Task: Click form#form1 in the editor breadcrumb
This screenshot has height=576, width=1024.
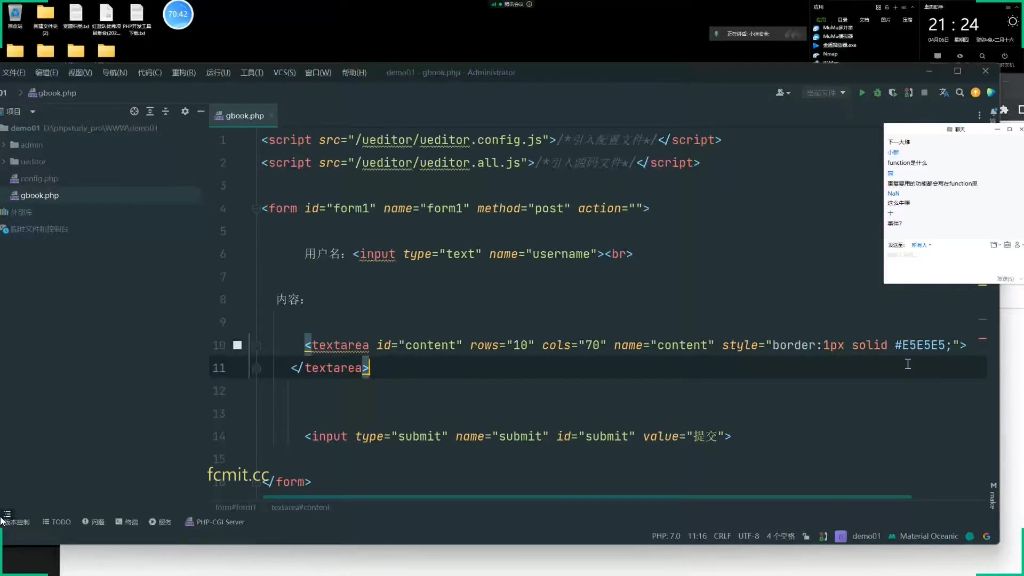Action: (236, 507)
